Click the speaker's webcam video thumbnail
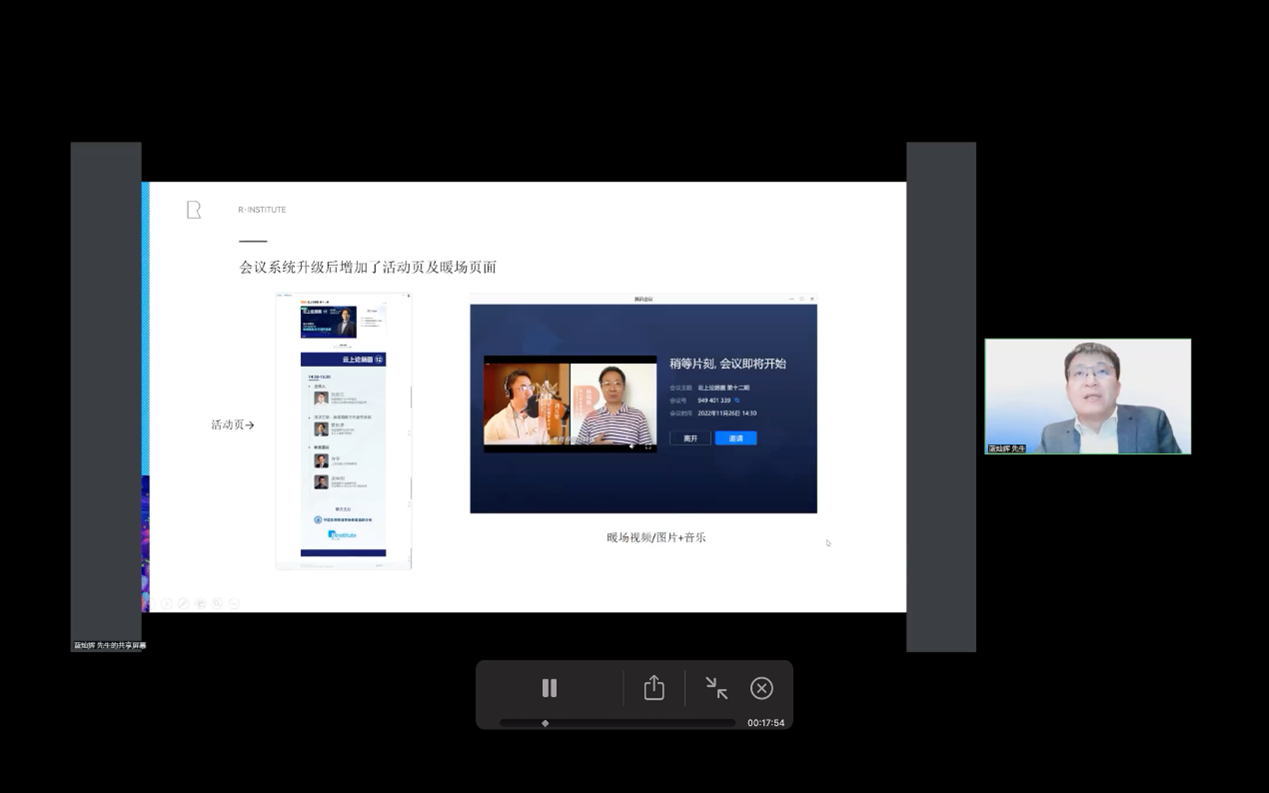The image size is (1269, 793). [x=1087, y=396]
